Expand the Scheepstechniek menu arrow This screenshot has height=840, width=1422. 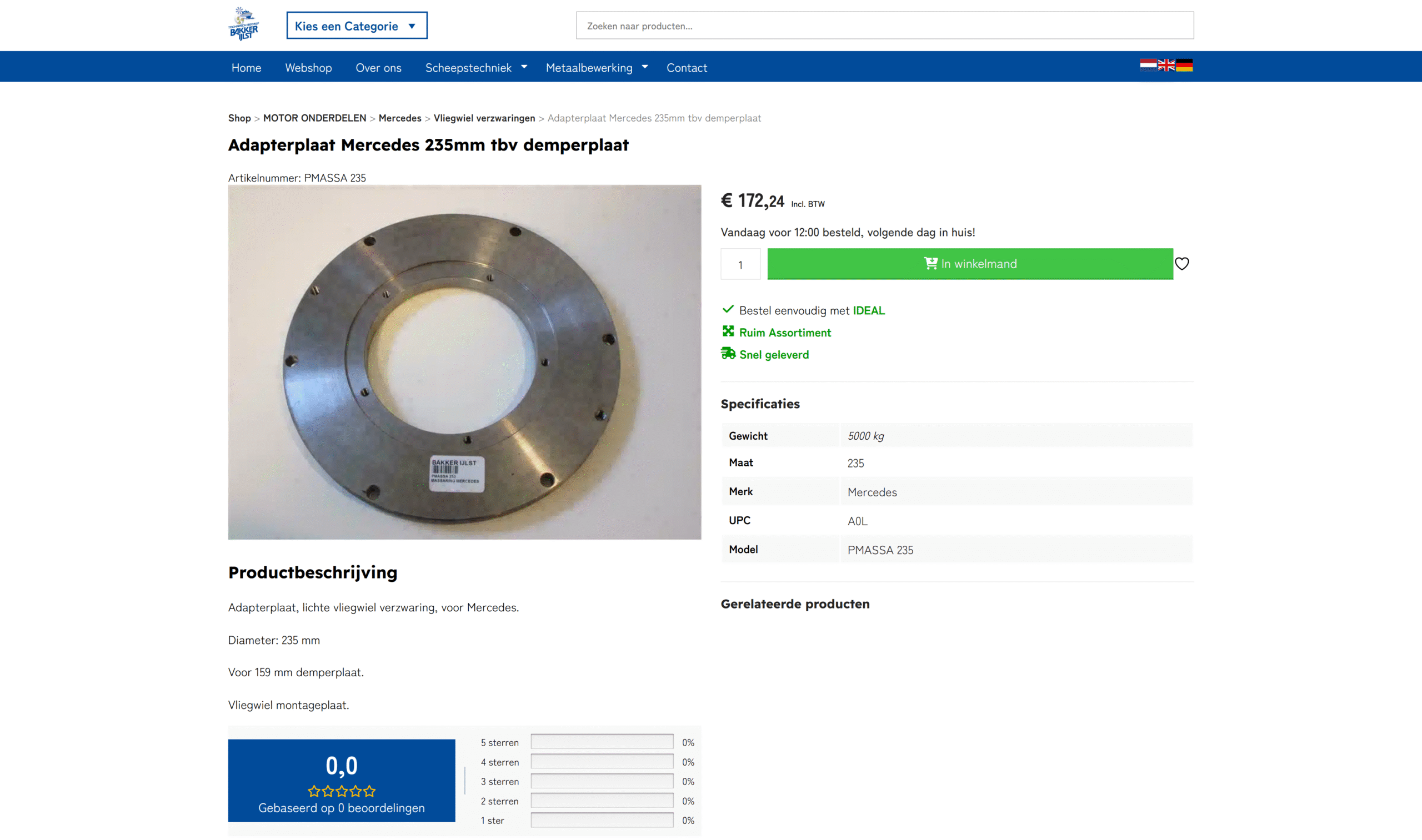pos(524,67)
